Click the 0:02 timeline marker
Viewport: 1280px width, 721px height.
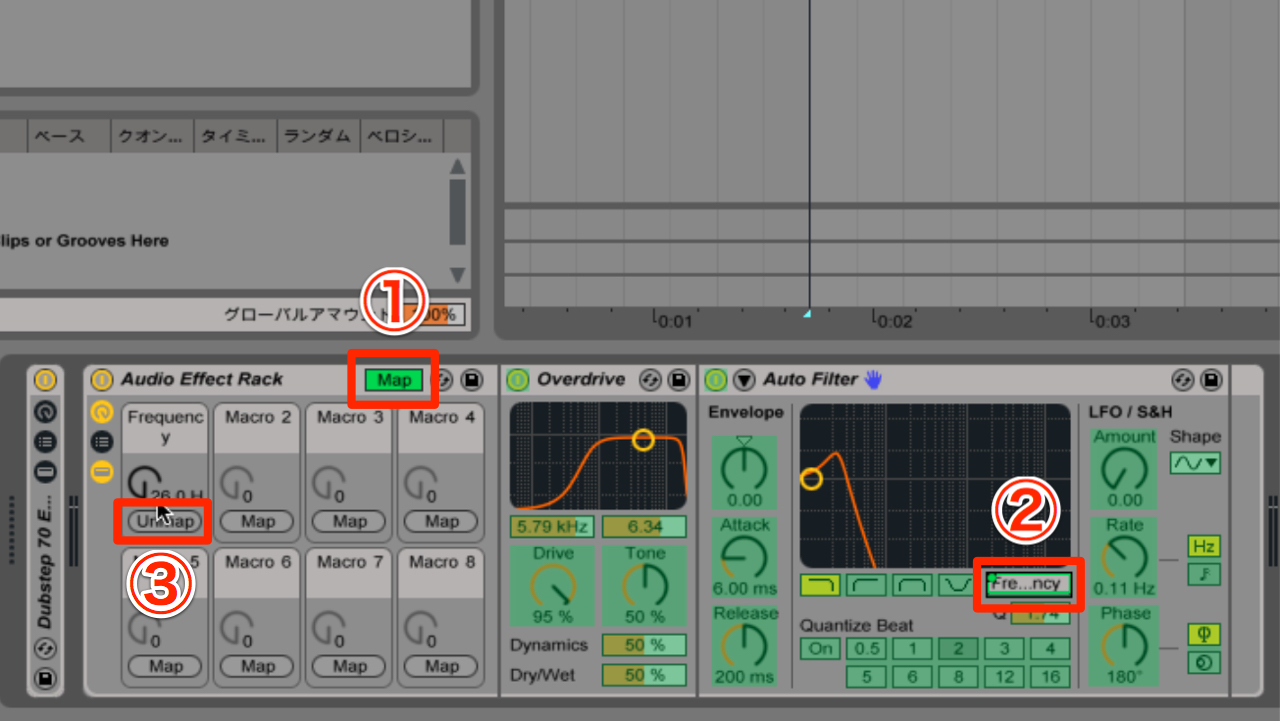coord(891,321)
